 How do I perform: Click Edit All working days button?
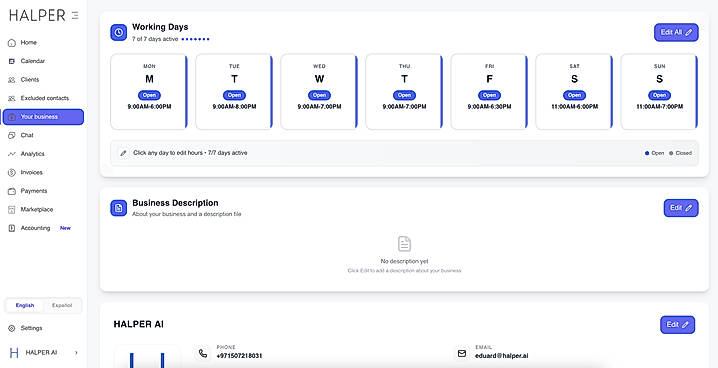(676, 32)
